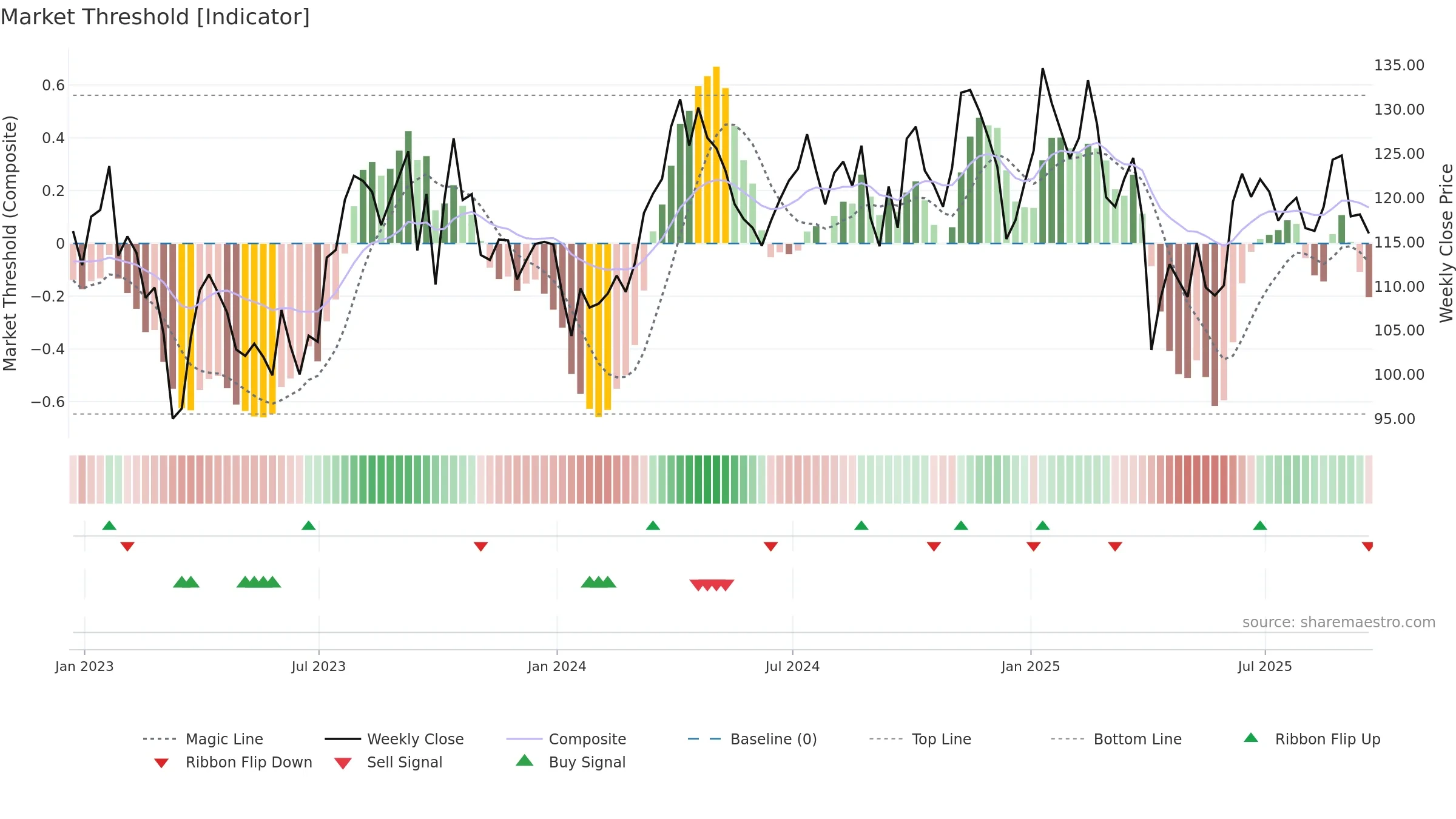Click the source: sharemaestro.com text
Screen dimensions: 1456x819
click(x=1339, y=622)
